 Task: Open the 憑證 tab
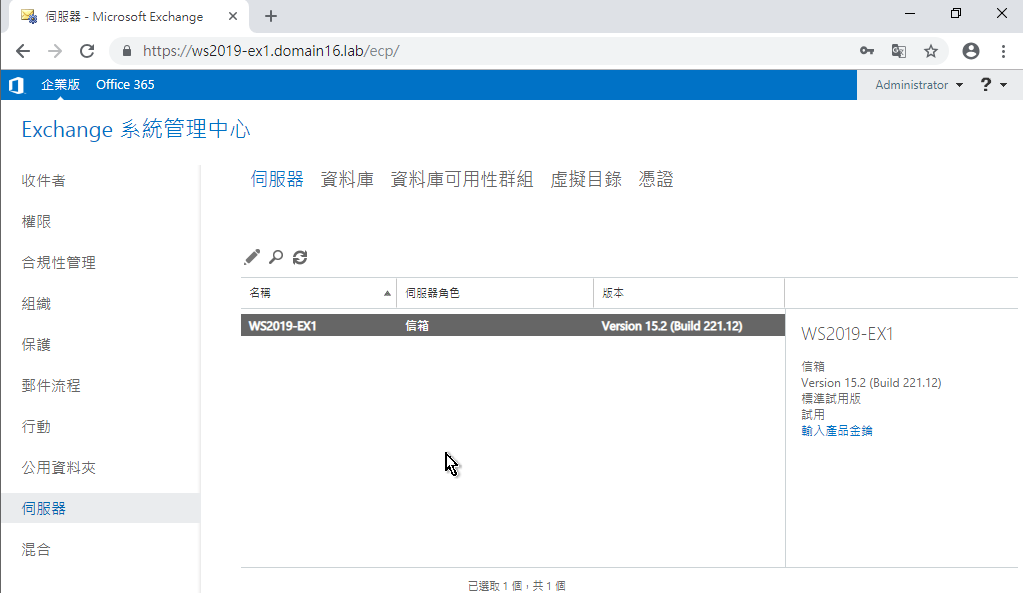(656, 179)
